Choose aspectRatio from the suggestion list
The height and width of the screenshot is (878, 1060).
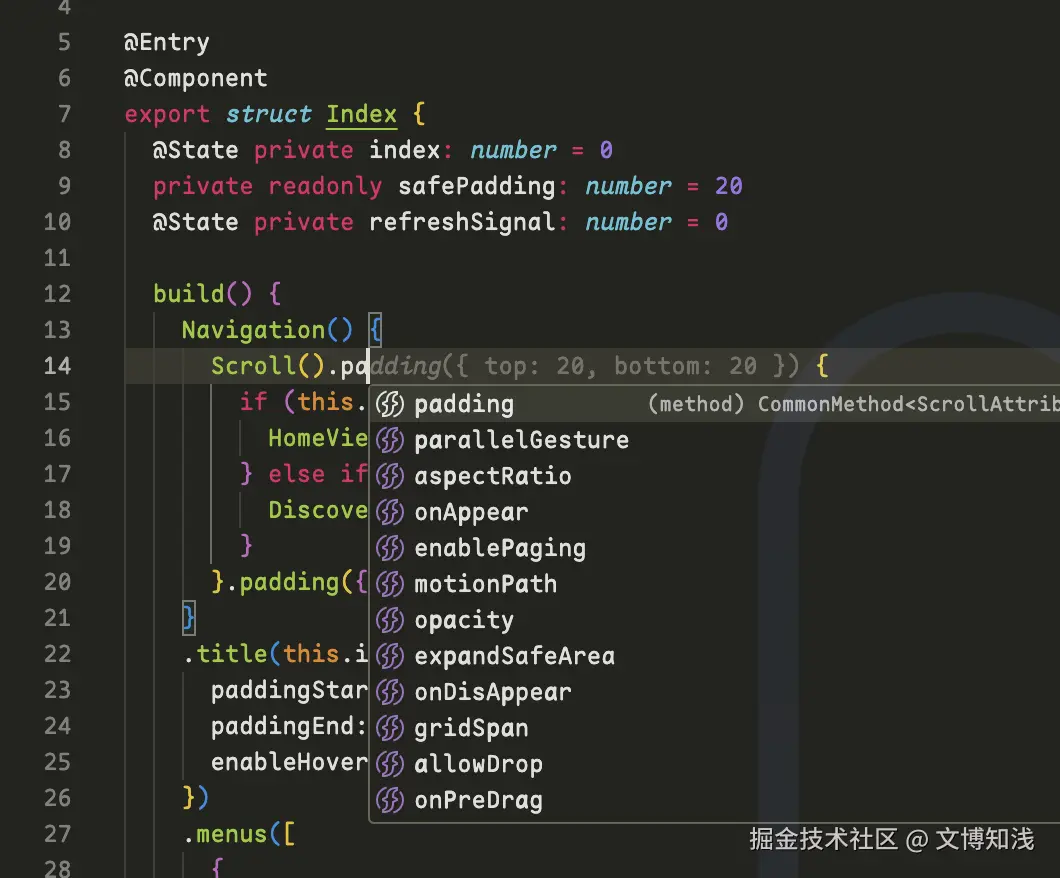coord(715,476)
